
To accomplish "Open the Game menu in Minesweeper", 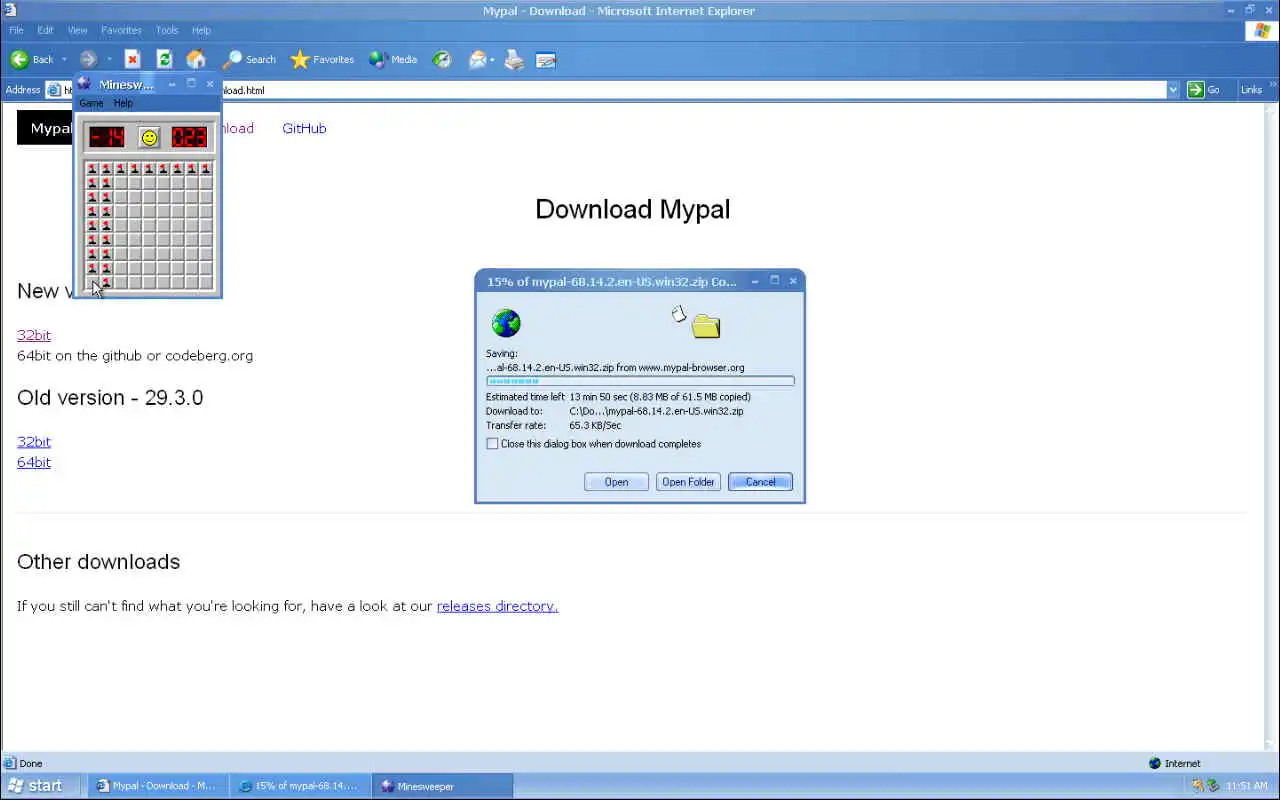I will pos(91,103).
